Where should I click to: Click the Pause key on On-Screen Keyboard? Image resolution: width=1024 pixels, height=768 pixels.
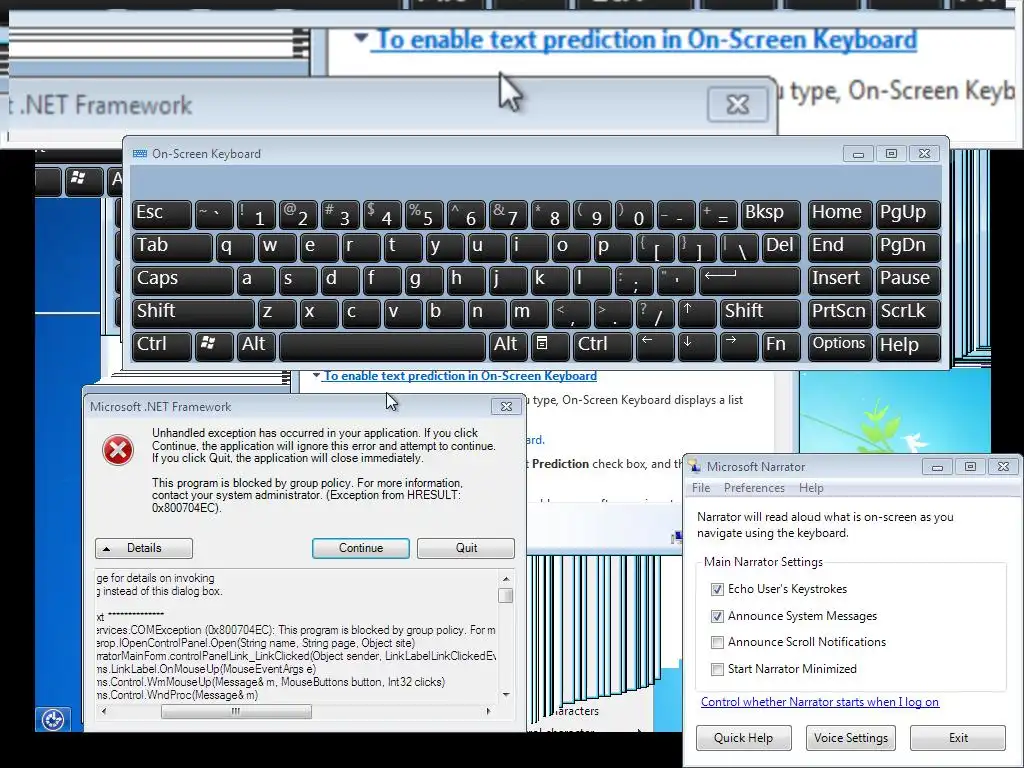pos(908,280)
